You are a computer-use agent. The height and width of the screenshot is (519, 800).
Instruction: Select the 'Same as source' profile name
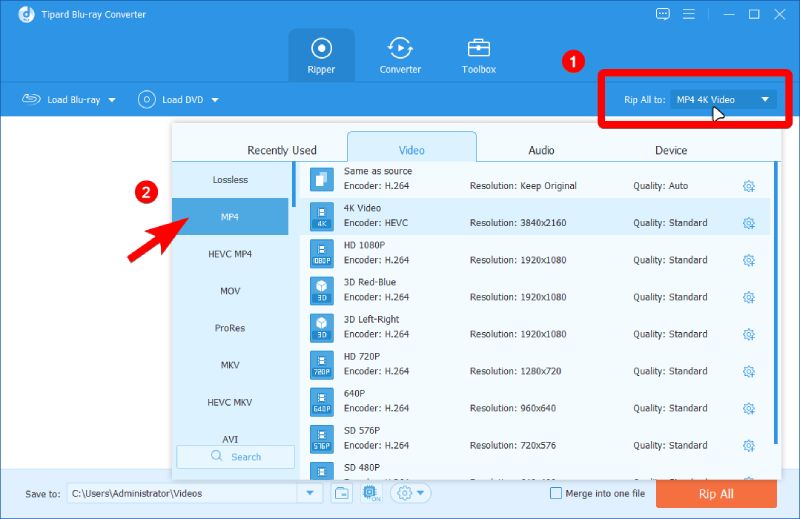pyautogui.click(x=378, y=171)
